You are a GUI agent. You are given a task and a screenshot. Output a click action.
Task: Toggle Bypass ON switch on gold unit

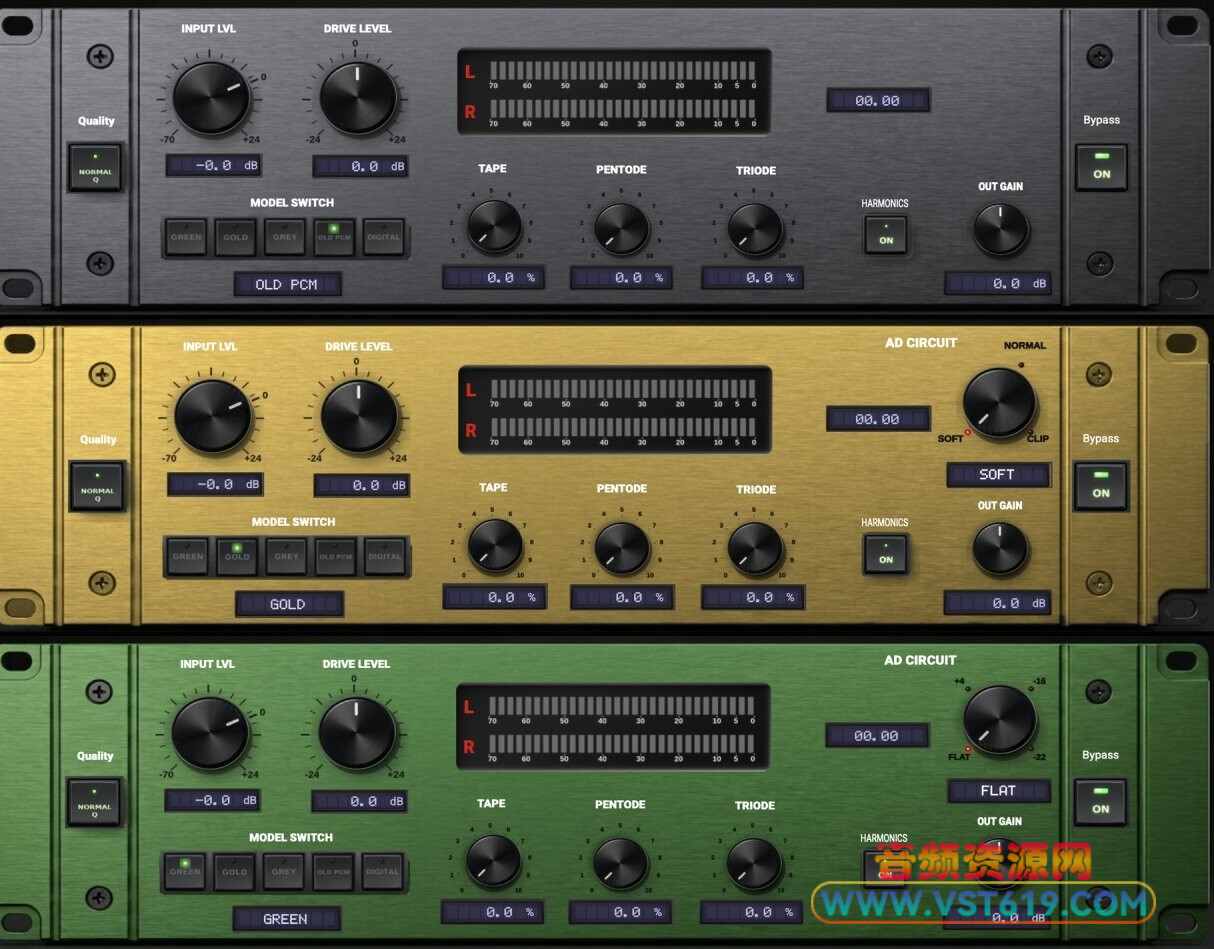pyautogui.click(x=1101, y=486)
